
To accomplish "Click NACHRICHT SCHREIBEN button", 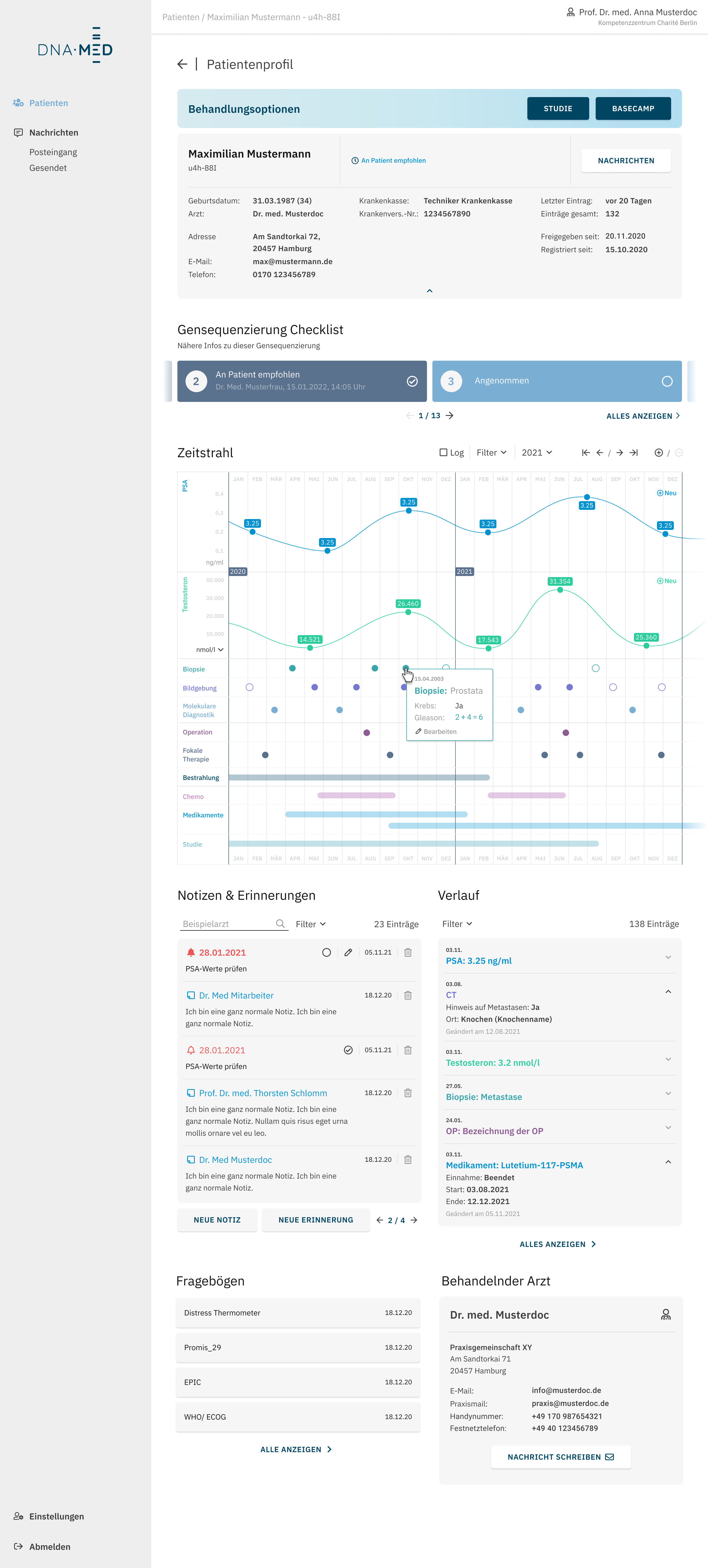I will click(x=561, y=1457).
